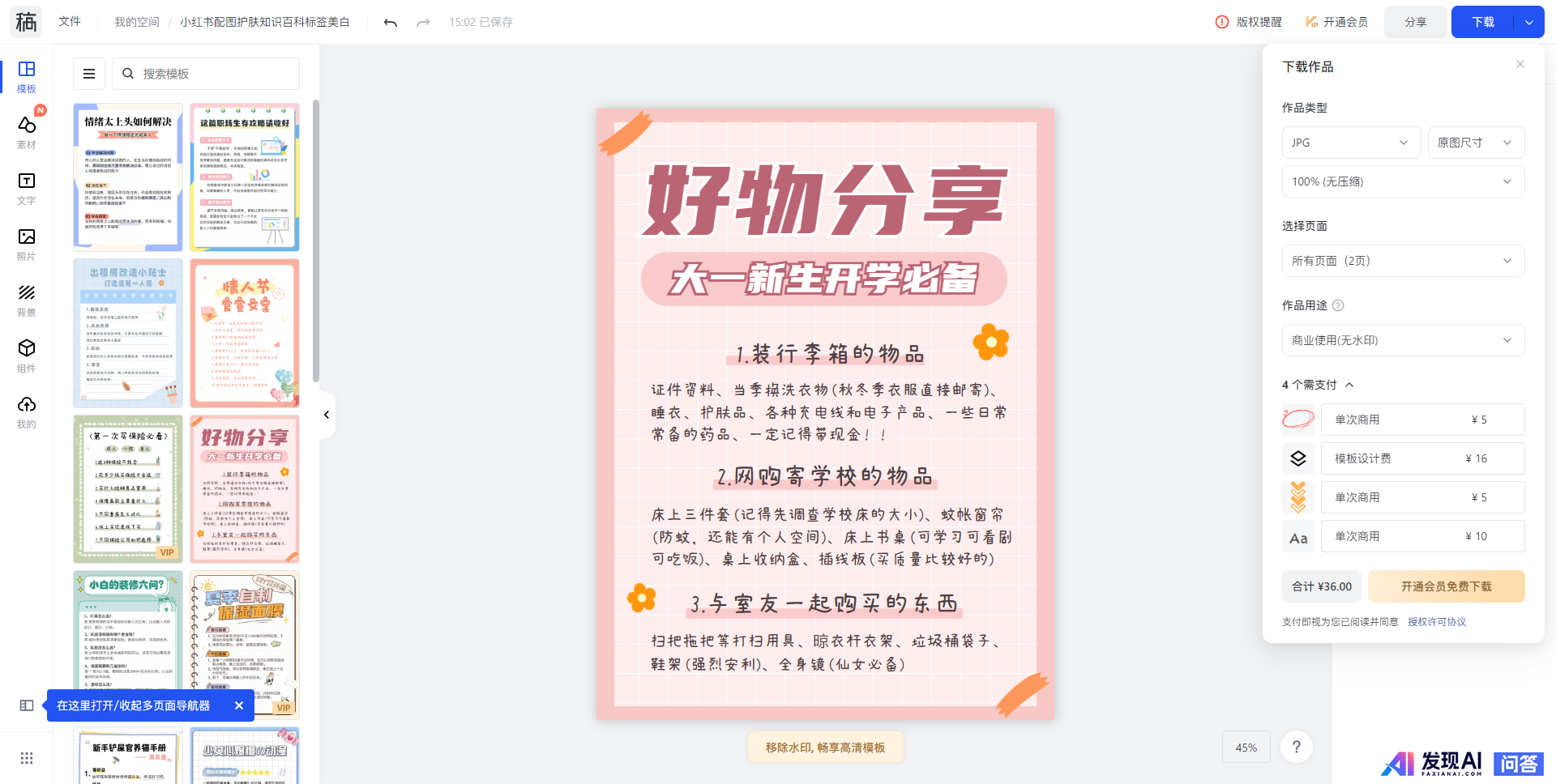Viewport: 1556px width, 784px height.
Task: Select the 文字 text tool
Action: point(27,188)
